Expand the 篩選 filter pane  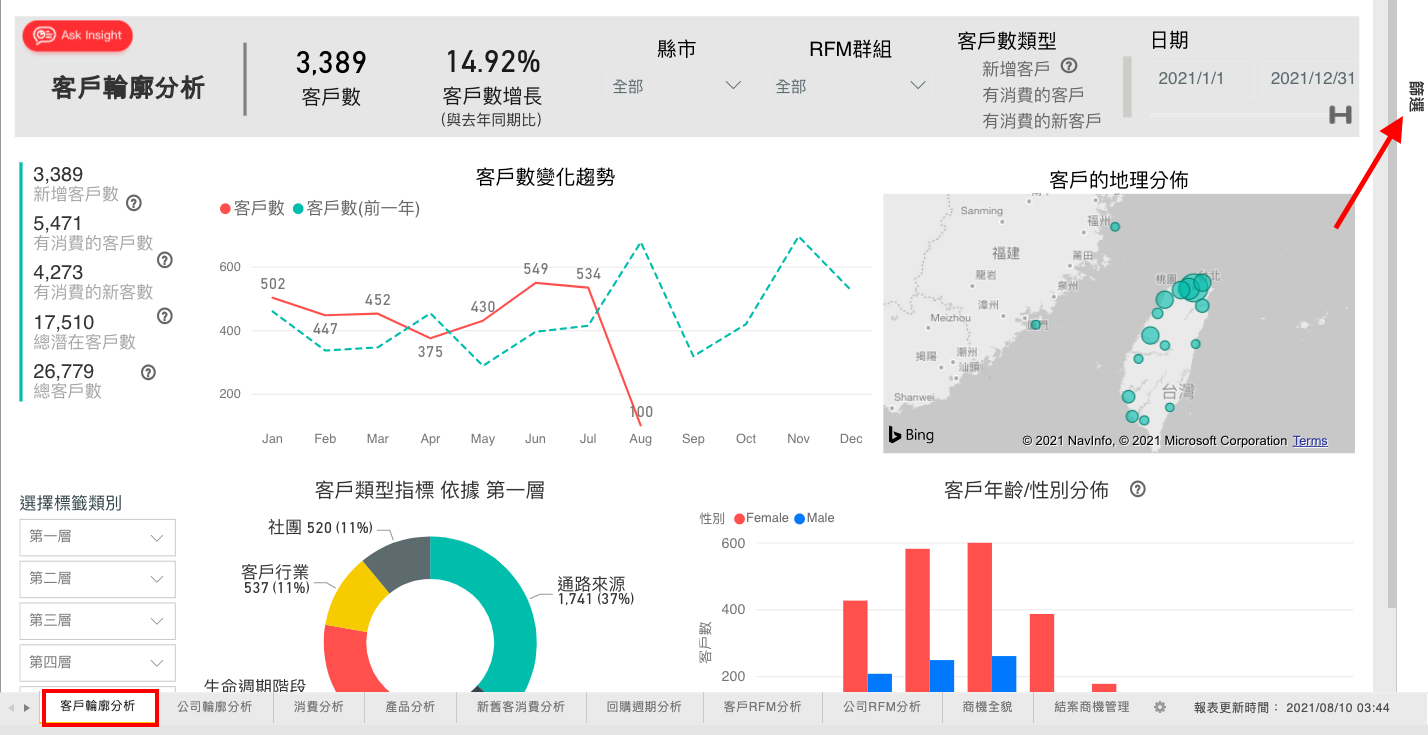1415,97
